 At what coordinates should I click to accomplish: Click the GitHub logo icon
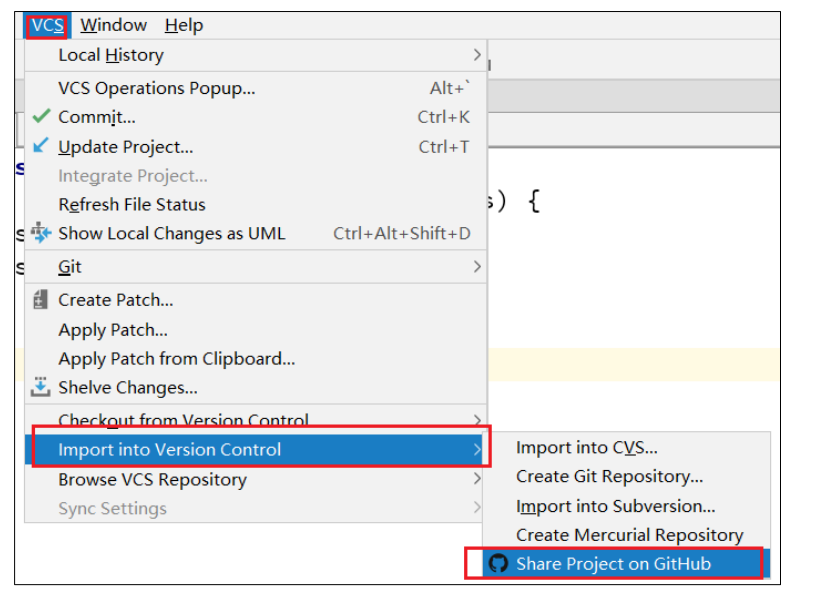497,564
